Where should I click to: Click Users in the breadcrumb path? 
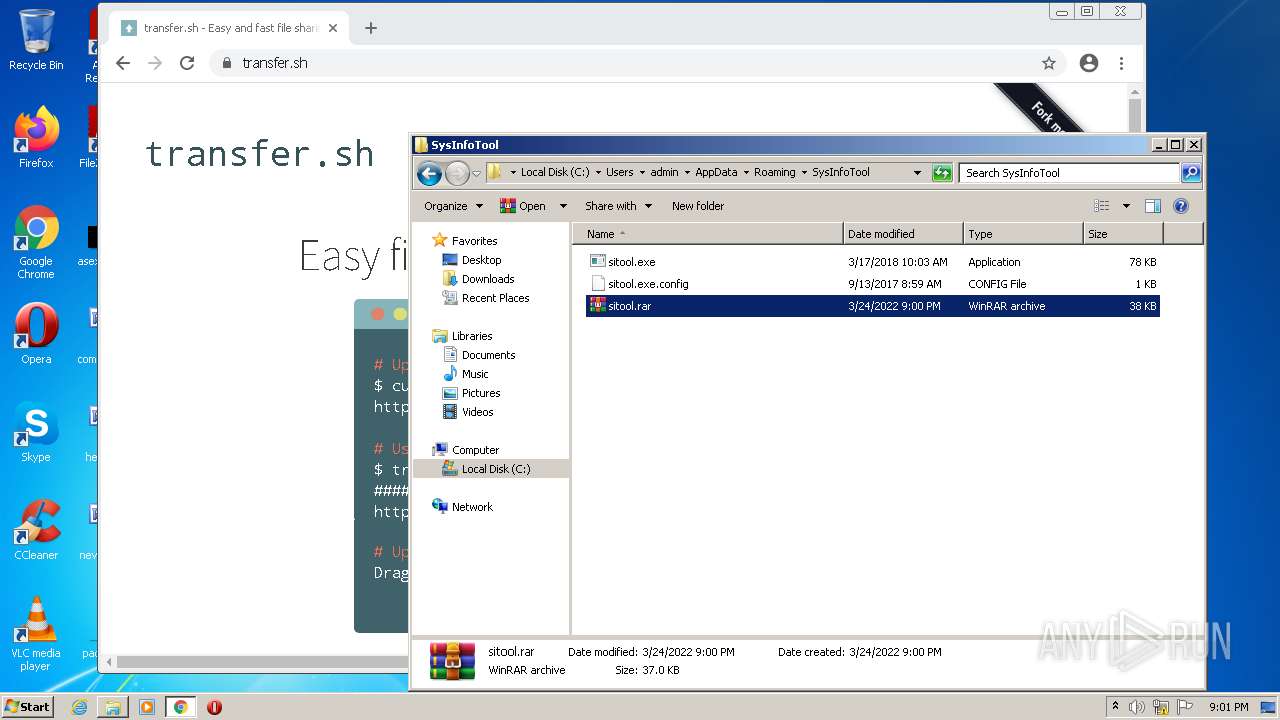[620, 173]
